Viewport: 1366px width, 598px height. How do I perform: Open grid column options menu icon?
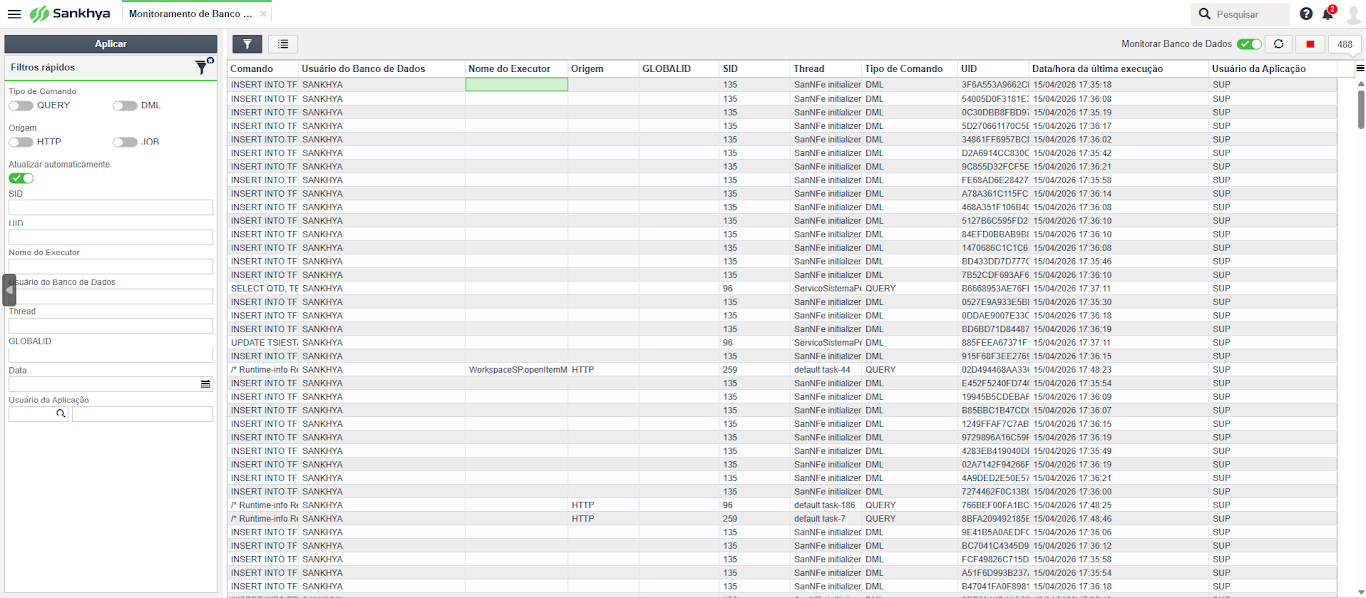1360,68
